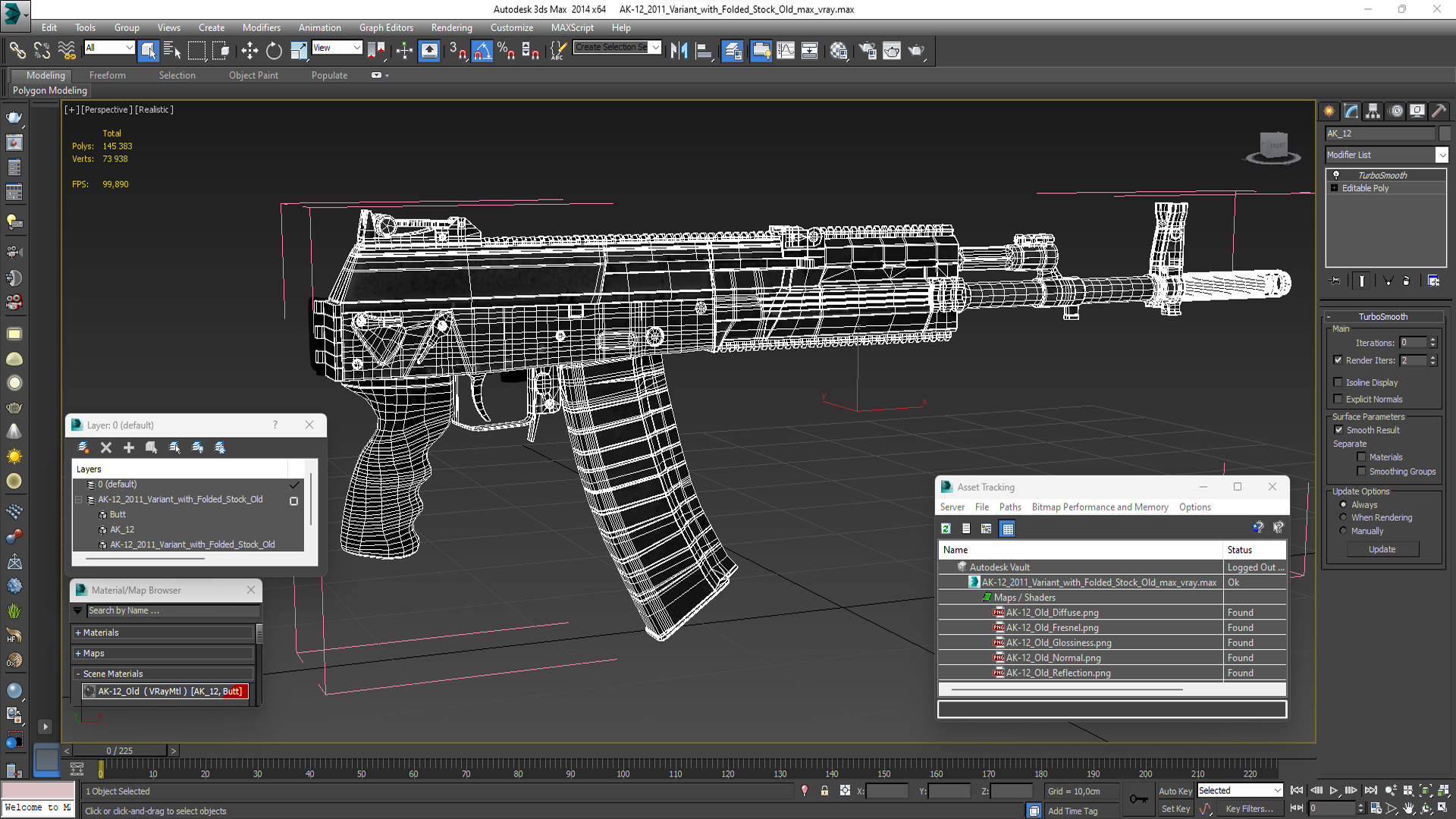This screenshot has height=819, width=1456.
Task: Toggle the Render Iters checkbox
Action: pos(1338,360)
